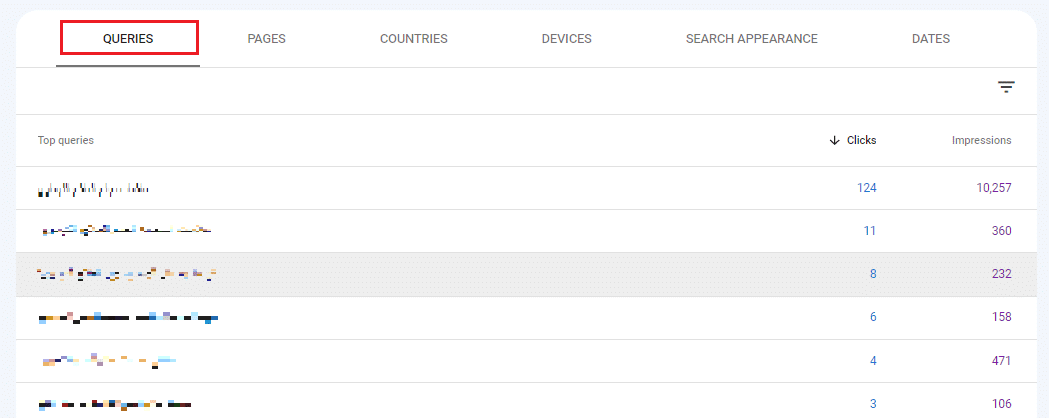Screen dimensions: 1049x418
Task: Open the Pages tab
Action: point(266,39)
